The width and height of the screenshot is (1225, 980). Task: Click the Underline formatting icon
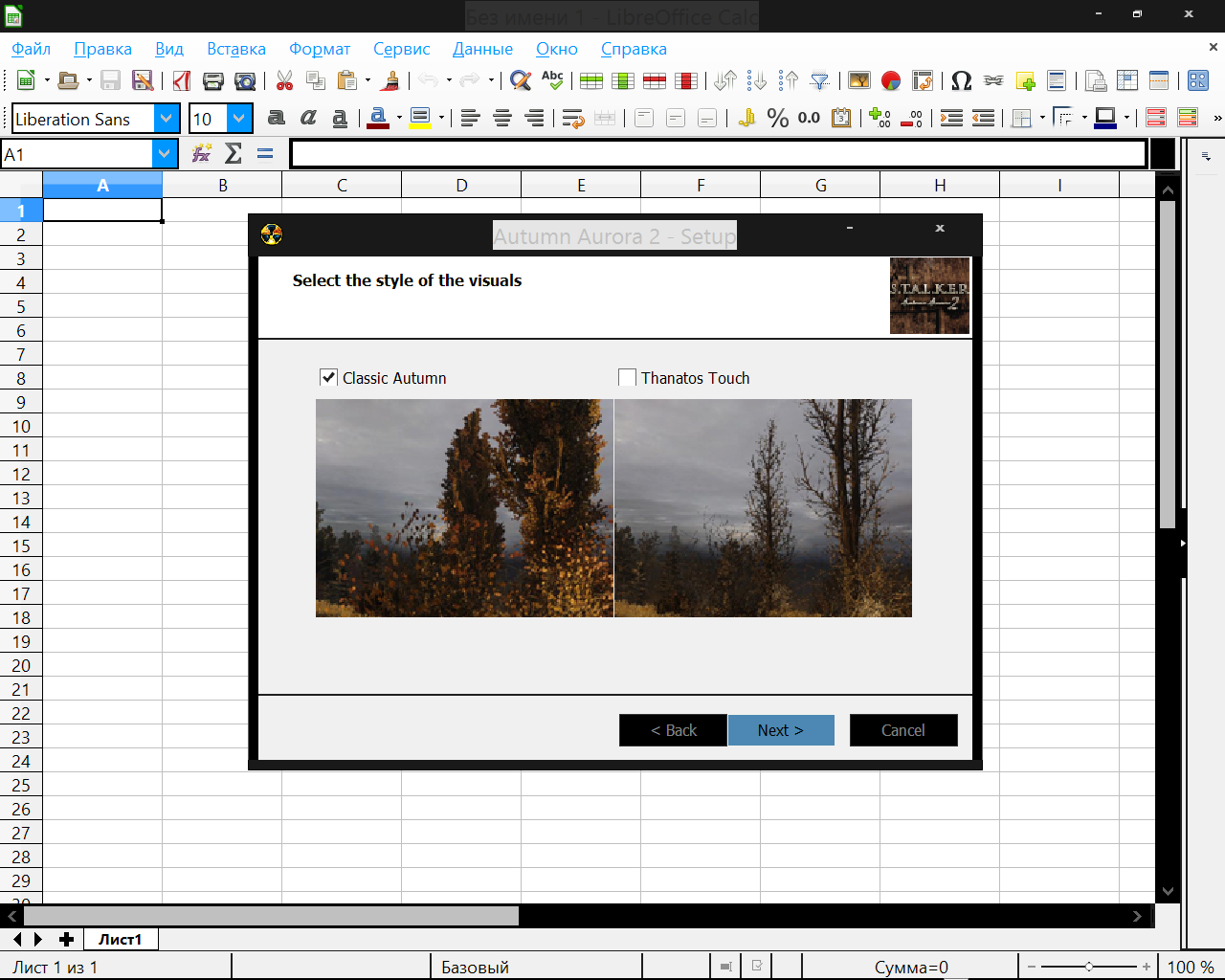(340, 118)
